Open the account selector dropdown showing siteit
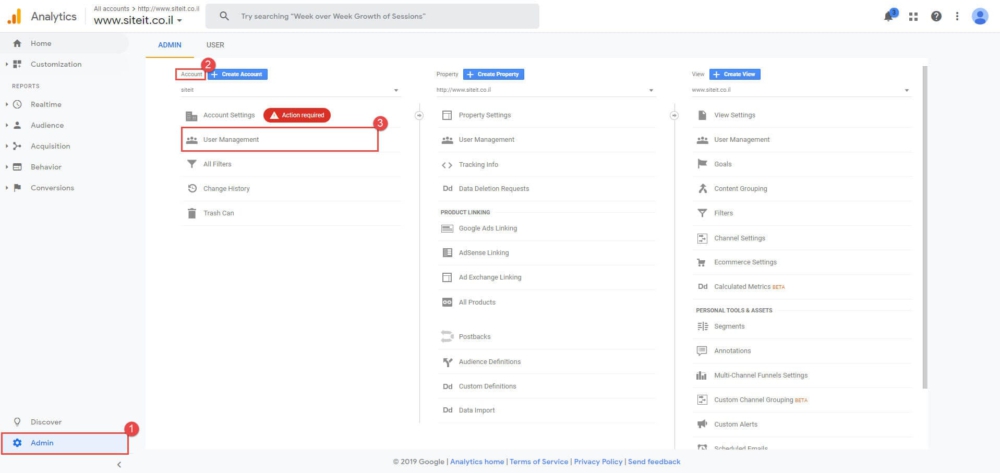1000x473 pixels. [290, 91]
